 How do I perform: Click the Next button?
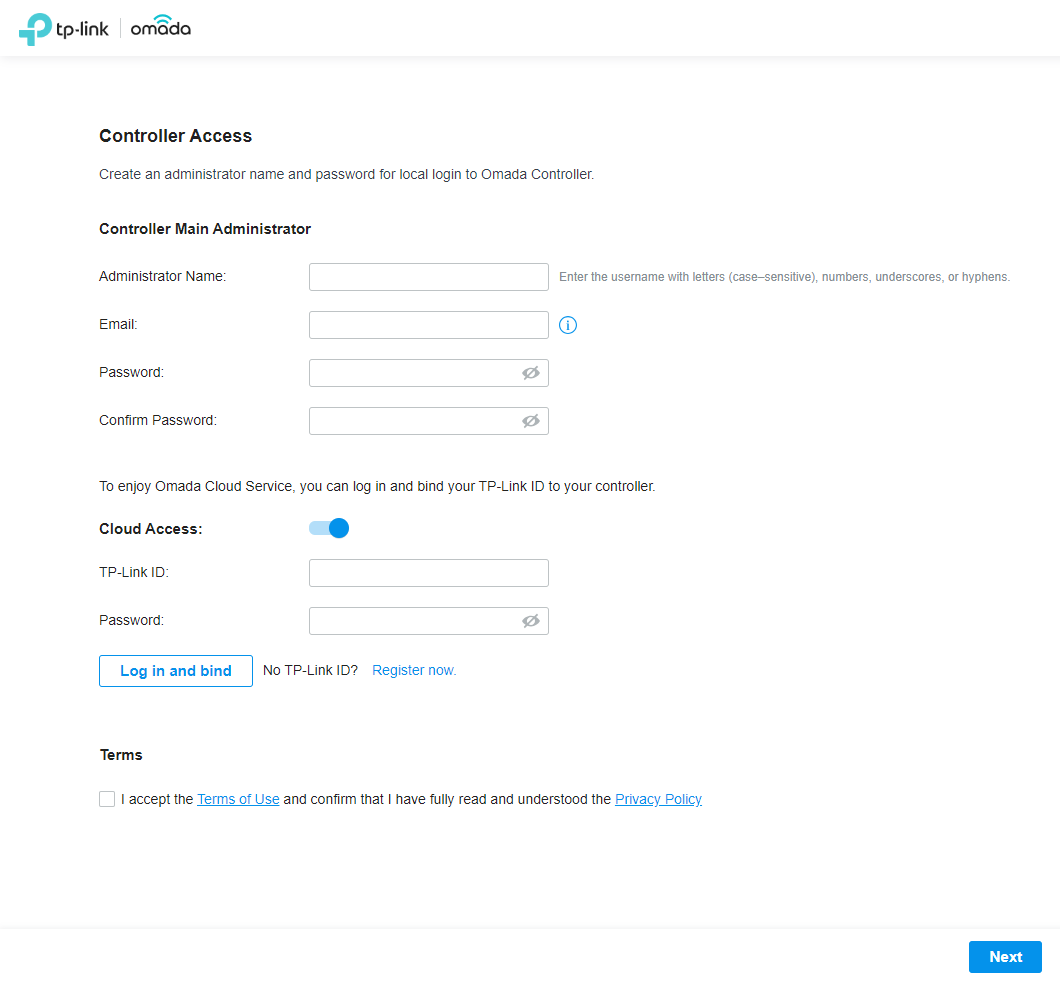click(1005, 957)
